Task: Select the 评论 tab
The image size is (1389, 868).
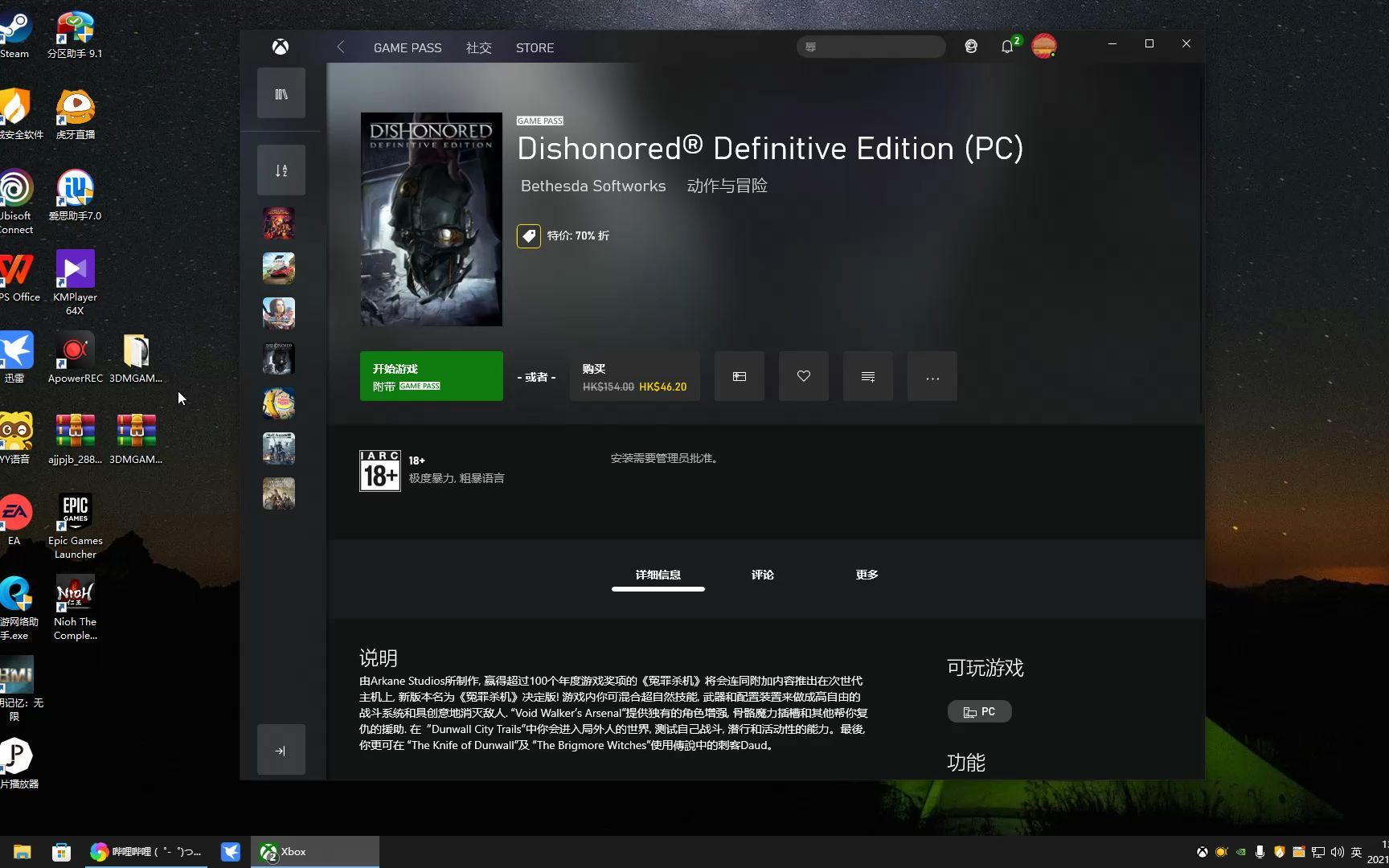Action: click(x=762, y=575)
